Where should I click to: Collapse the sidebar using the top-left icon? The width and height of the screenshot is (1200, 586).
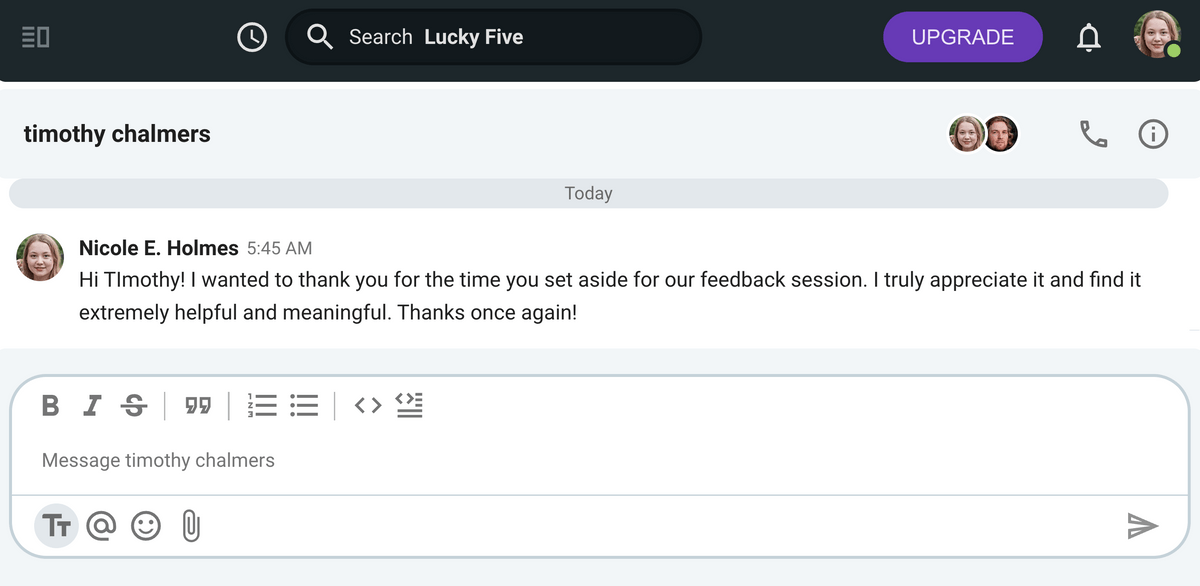(35, 35)
